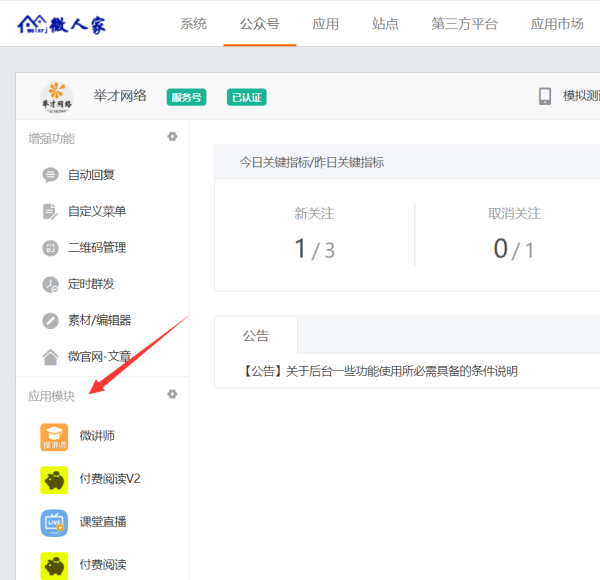
Task: Open 应用市场 menu
Action: 557,24
